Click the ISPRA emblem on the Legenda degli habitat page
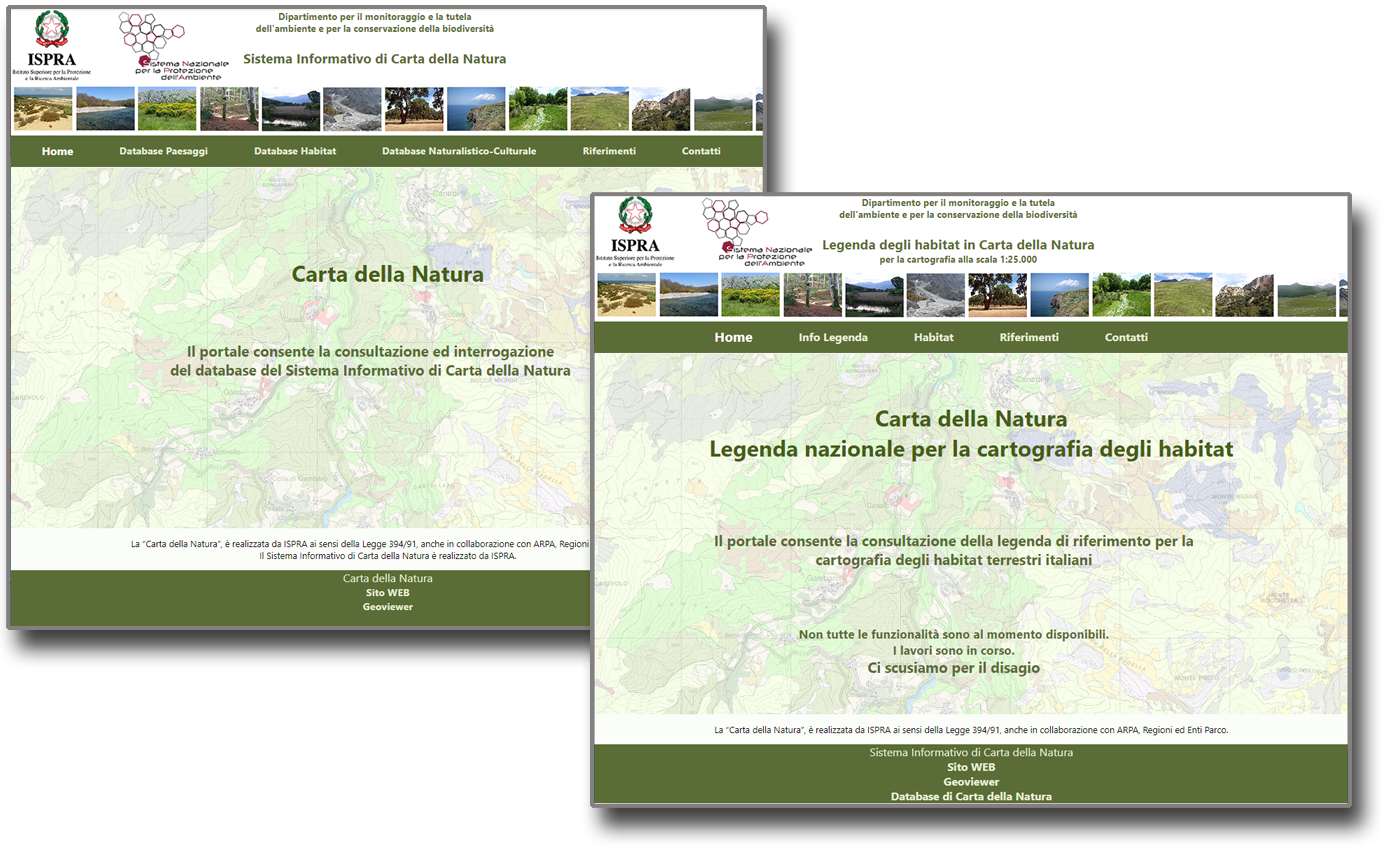This screenshot has width=1384, height=854. pos(634,228)
